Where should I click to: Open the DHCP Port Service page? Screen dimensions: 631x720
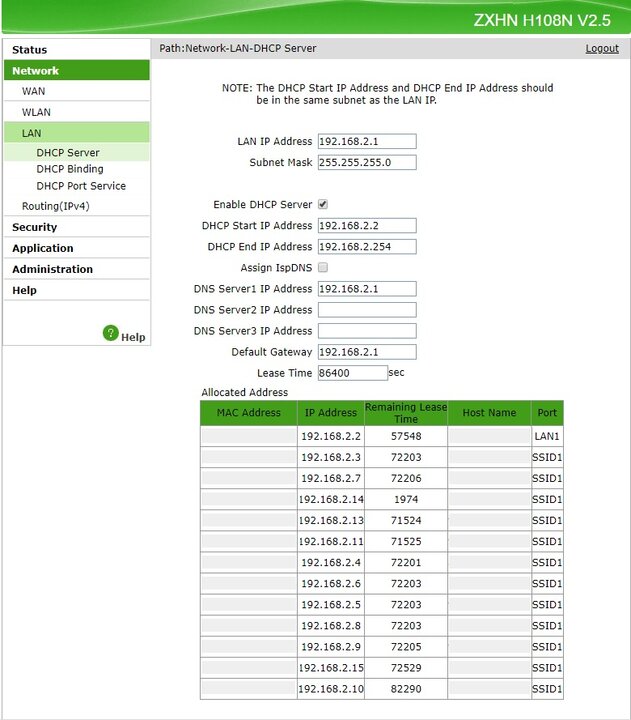(81, 186)
